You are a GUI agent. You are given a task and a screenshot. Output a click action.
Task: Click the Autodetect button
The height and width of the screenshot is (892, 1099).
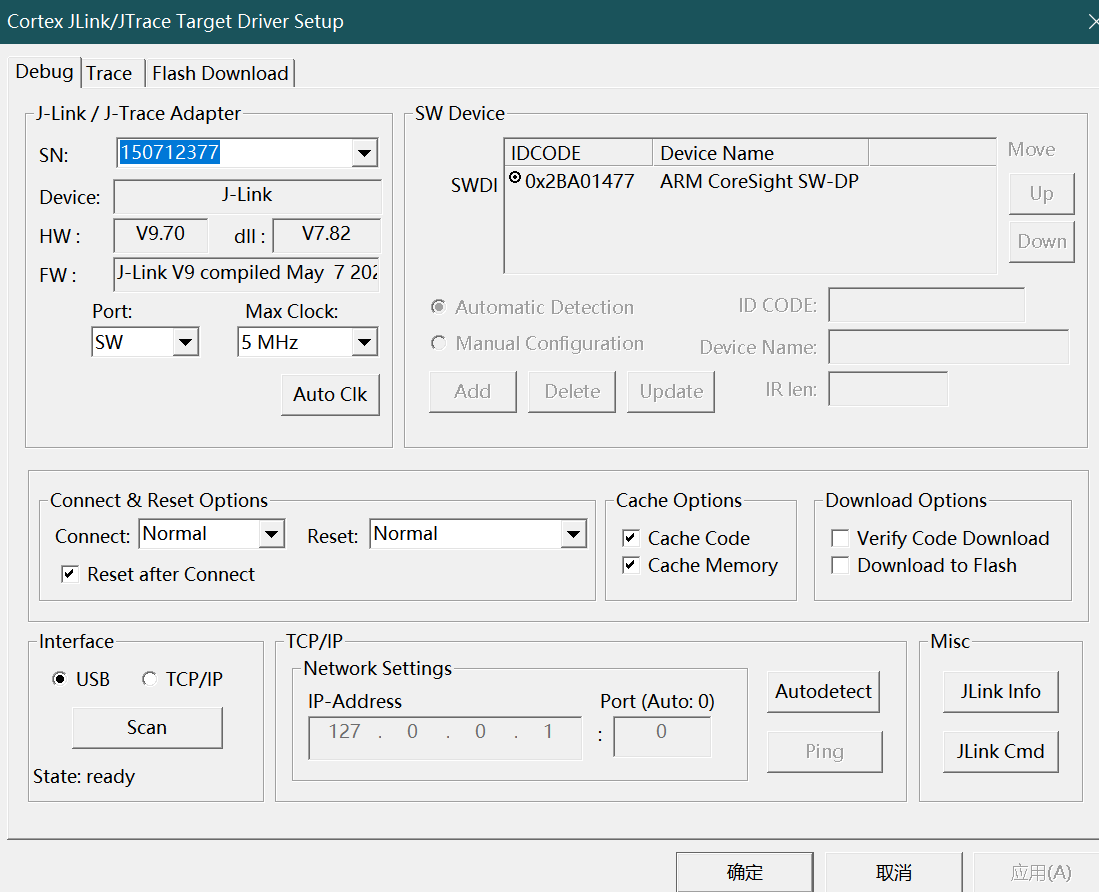[x=824, y=692]
